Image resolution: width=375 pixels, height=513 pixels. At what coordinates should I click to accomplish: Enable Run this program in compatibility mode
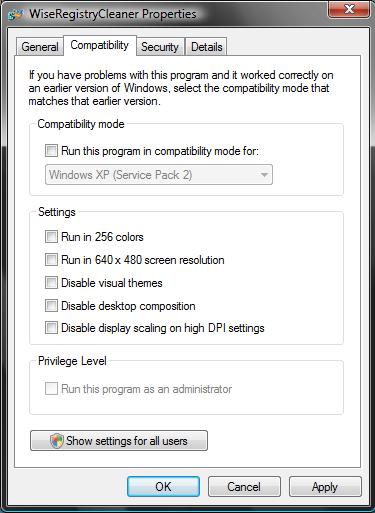click(x=51, y=151)
